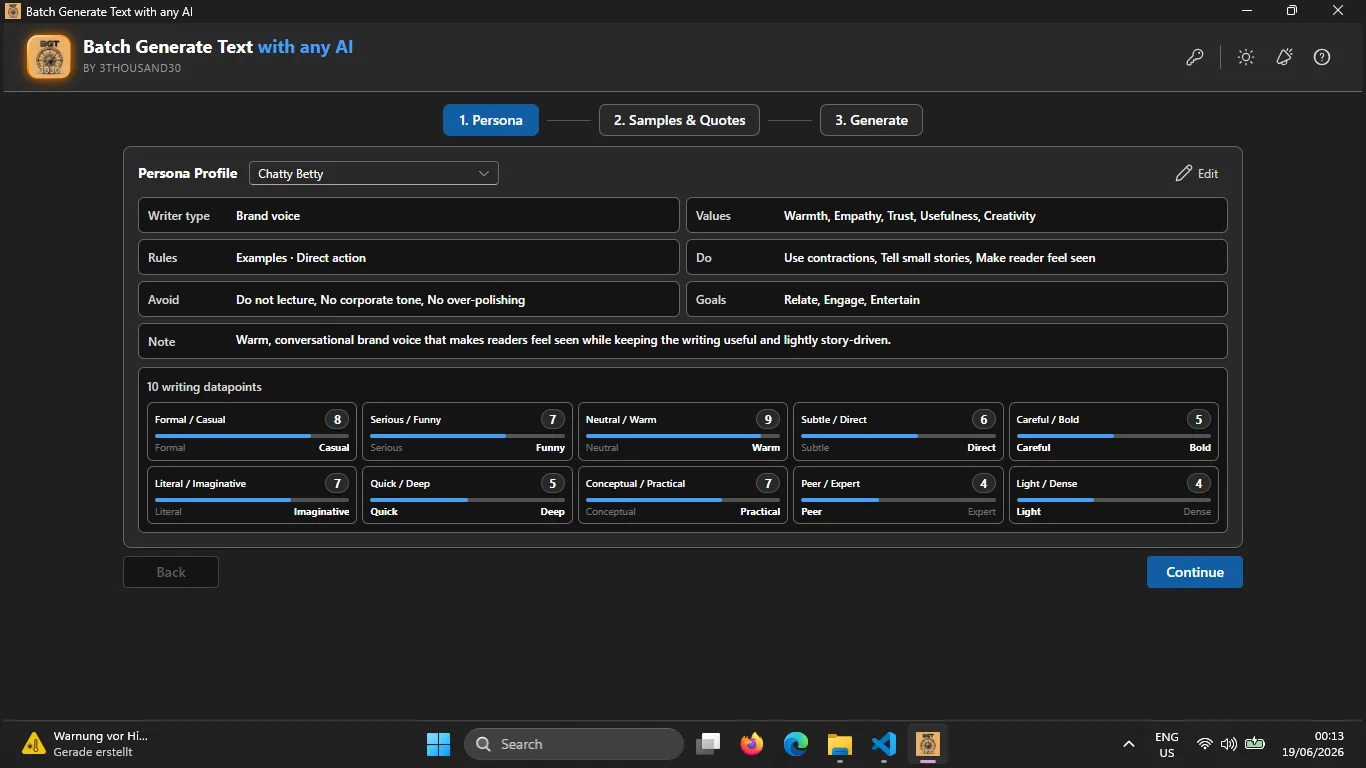Viewport: 1366px width, 768px height.
Task: Click the Rules text 'Examples · Direct action'
Action: (x=301, y=258)
